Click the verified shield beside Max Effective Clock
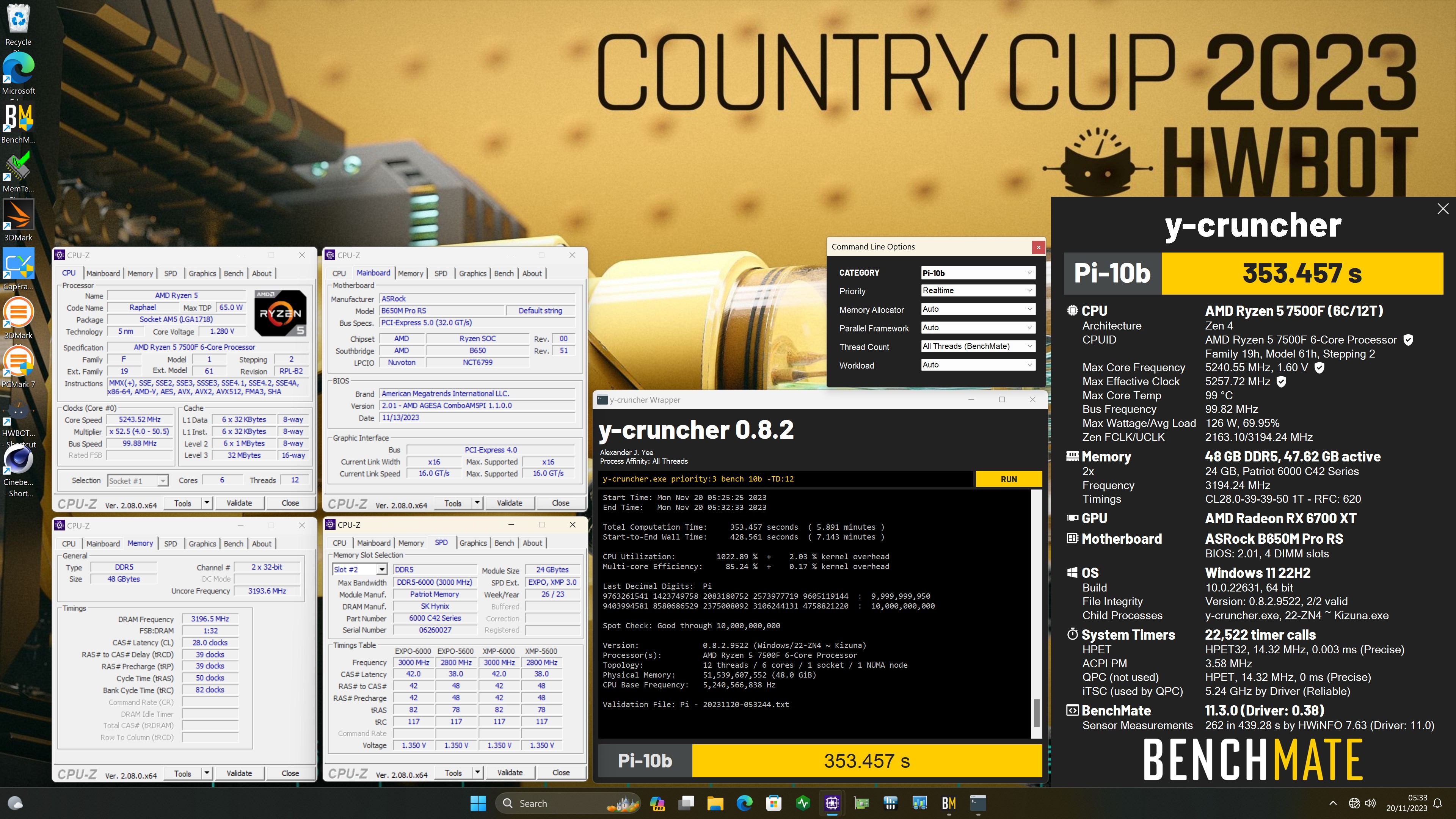Screen dimensions: 1456x819 click(1282, 381)
